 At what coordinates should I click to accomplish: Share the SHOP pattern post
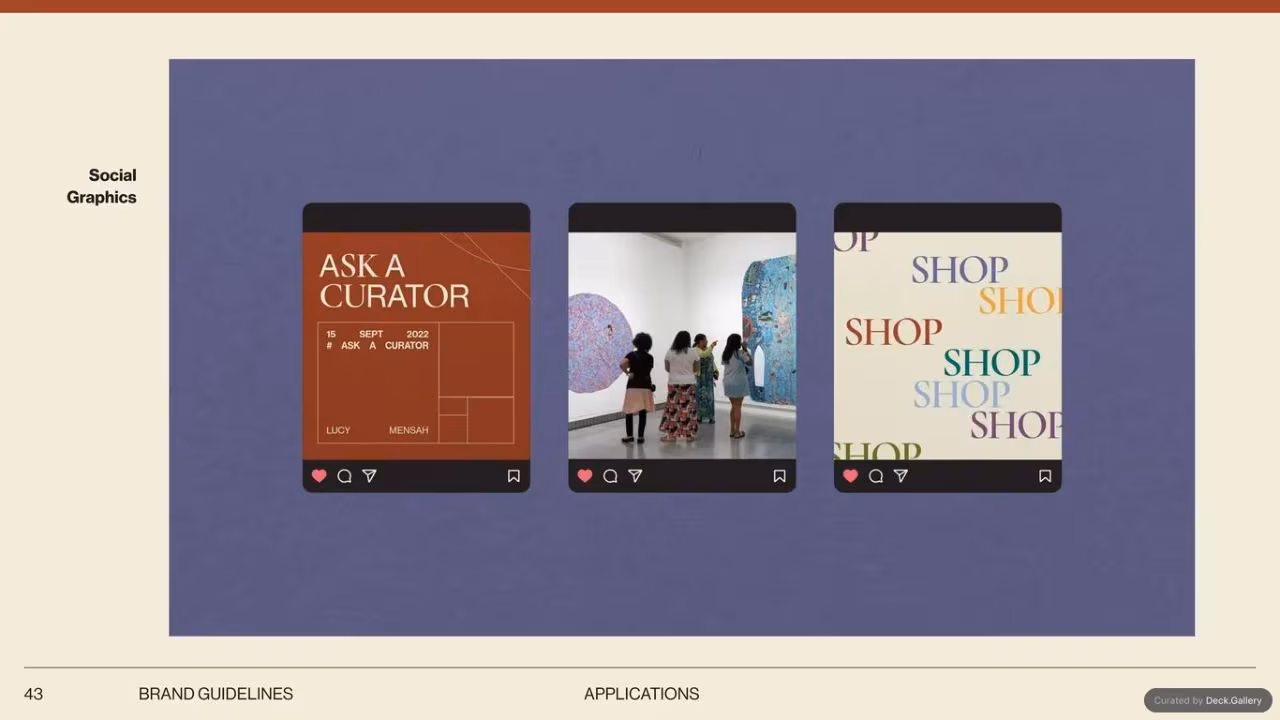tap(901, 476)
